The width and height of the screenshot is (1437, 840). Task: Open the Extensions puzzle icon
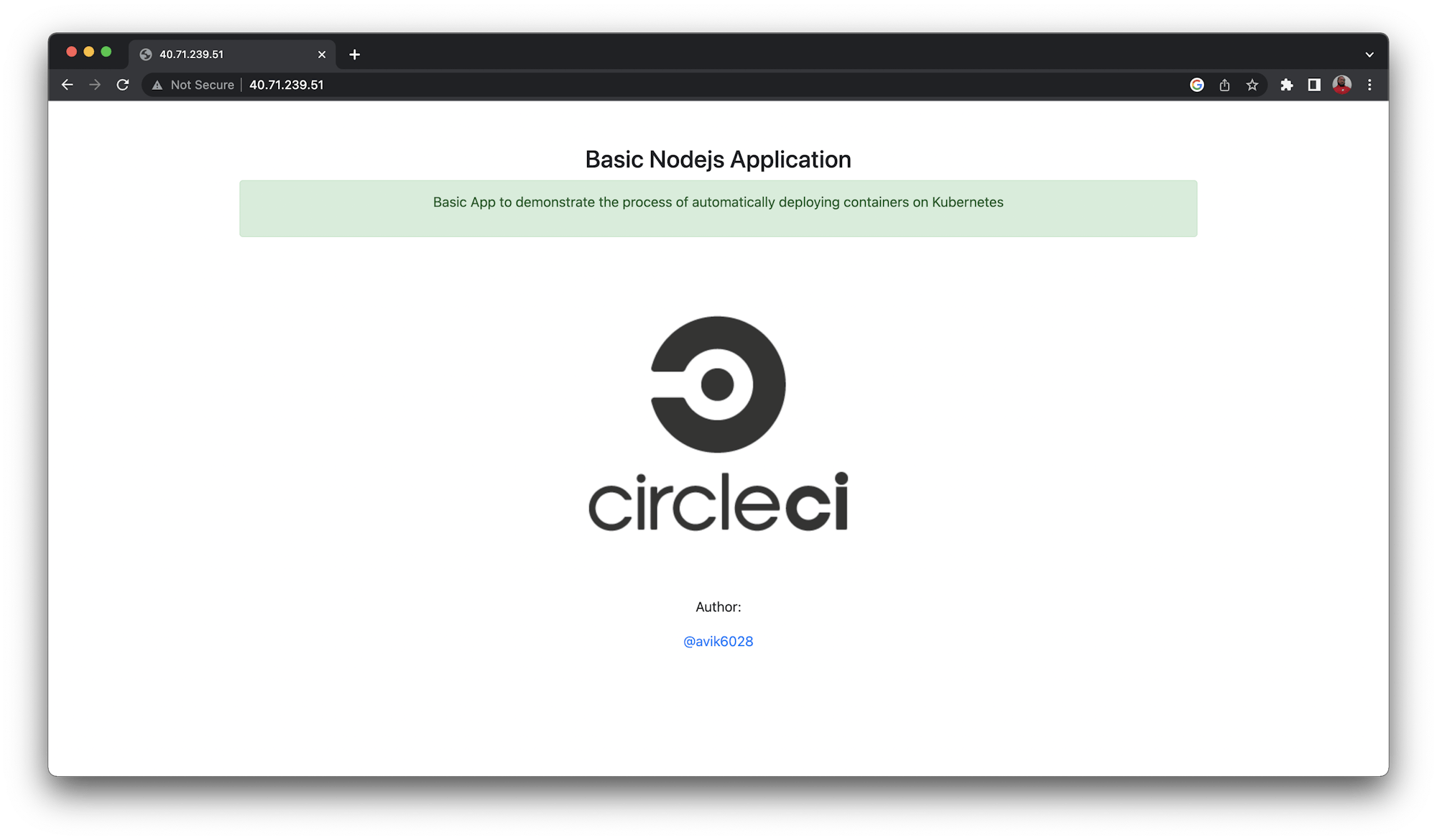coord(1286,85)
